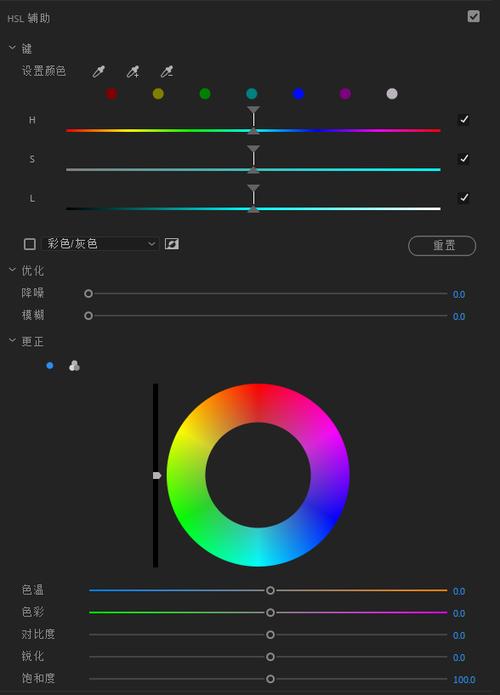Collapse the 优化 section
Image resolution: width=500 pixels, height=695 pixels.
(x=12, y=269)
